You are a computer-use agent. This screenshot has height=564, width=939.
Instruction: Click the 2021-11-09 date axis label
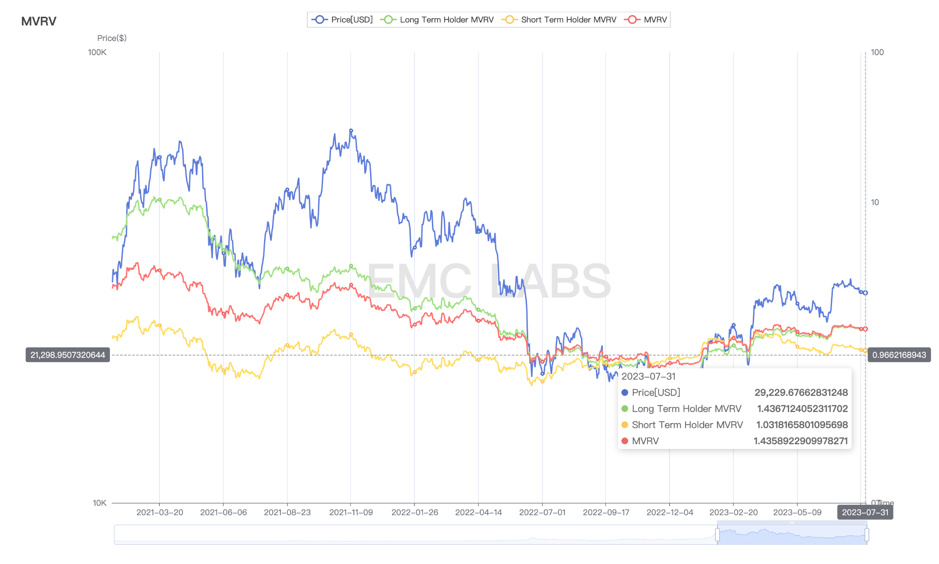pos(350,512)
